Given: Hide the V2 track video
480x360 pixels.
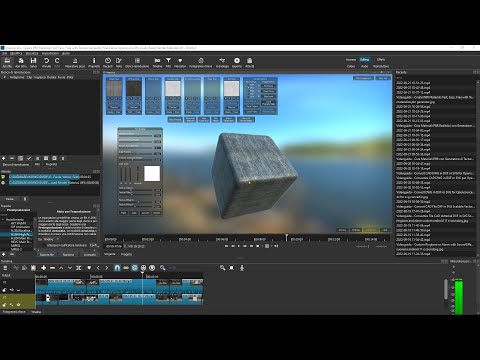Looking at the screenshot, I should (18, 290).
